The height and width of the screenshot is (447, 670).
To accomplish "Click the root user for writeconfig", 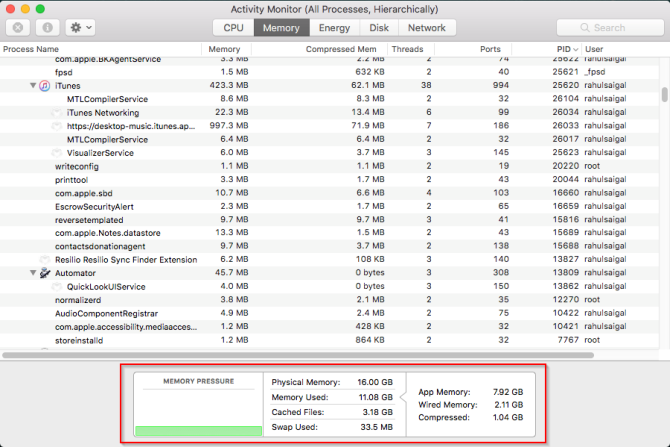I will point(592,166).
